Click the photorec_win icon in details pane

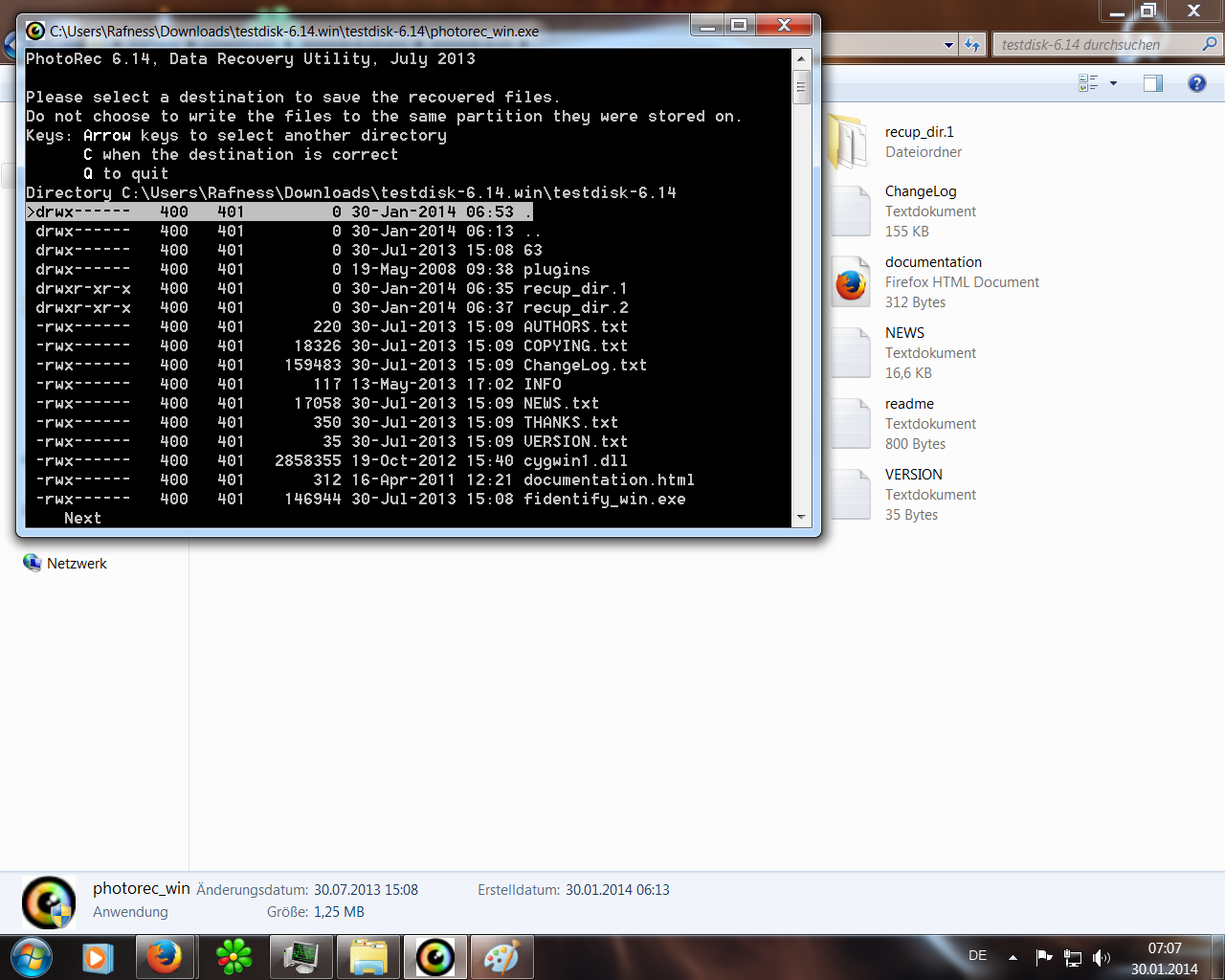coord(49,902)
